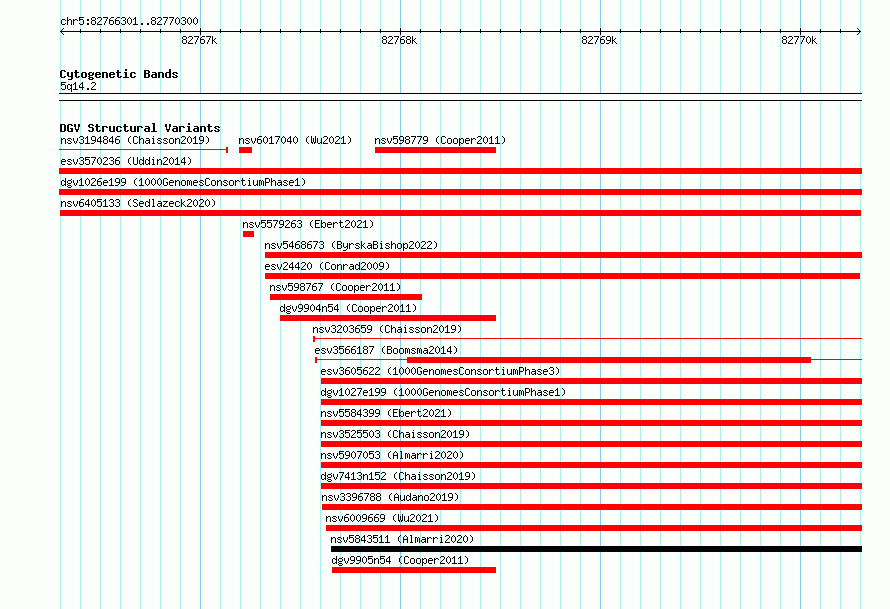
Task: Select the red bar under dgv9904n54
Action: tap(388, 318)
